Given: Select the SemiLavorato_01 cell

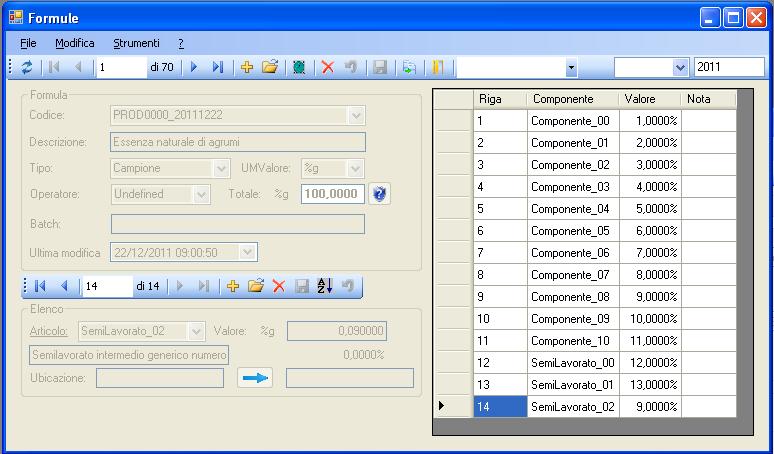Looking at the screenshot, I should (x=573, y=384).
